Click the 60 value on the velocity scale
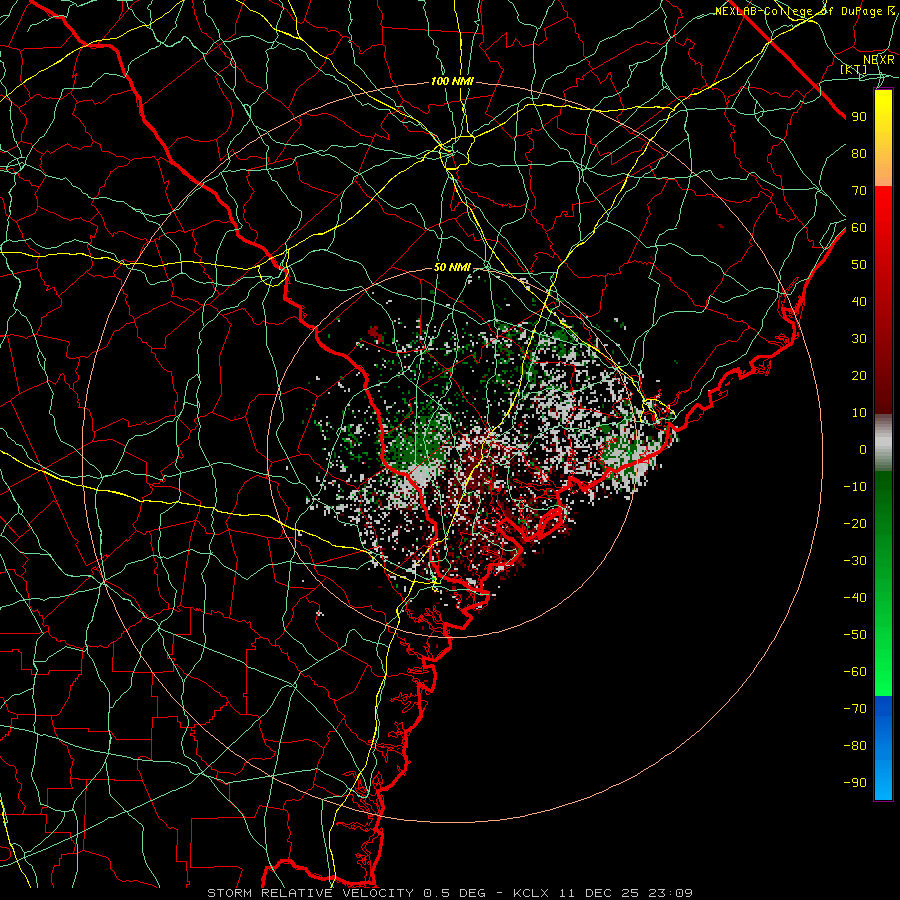The image size is (900, 900). 859,228
